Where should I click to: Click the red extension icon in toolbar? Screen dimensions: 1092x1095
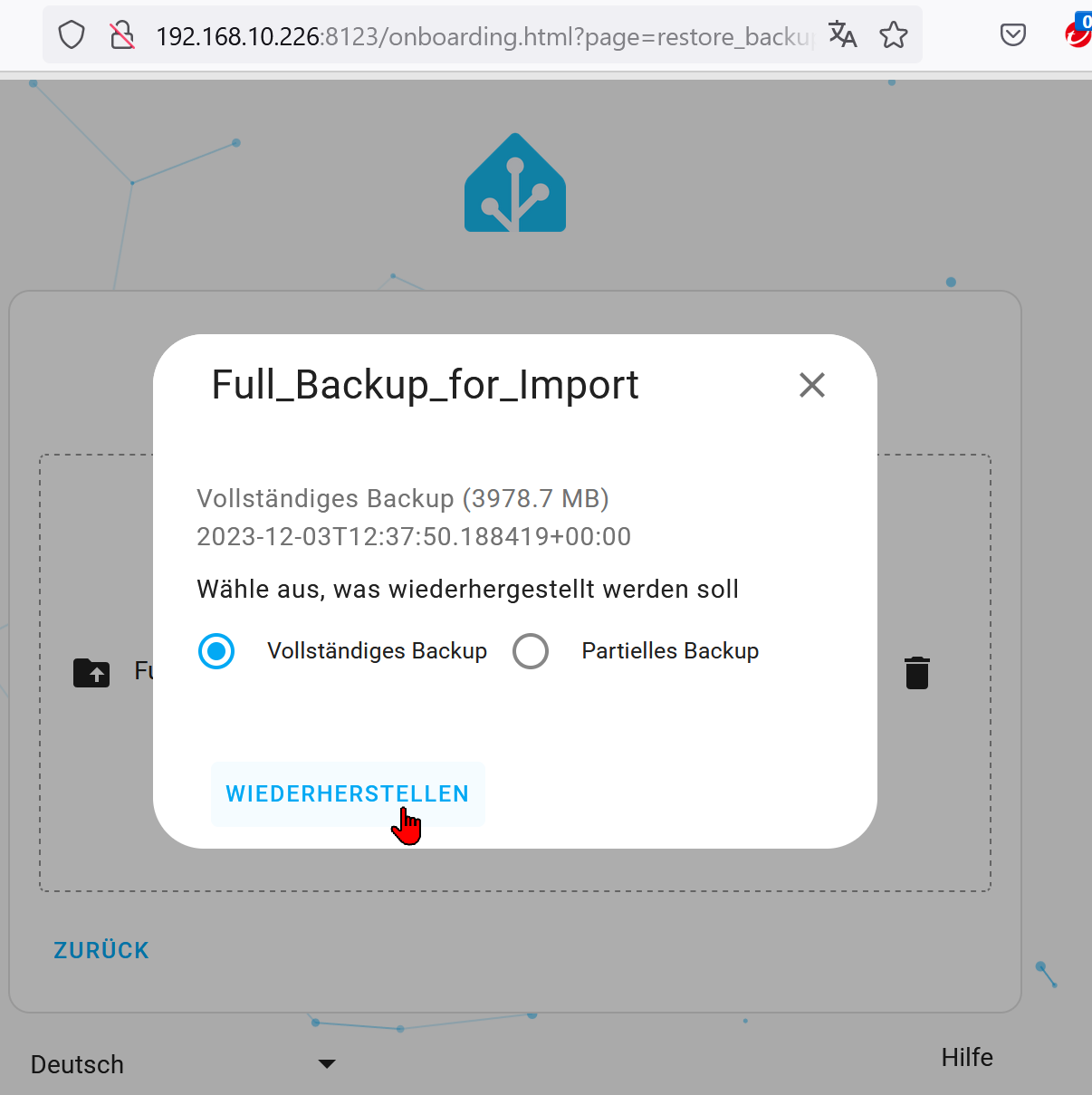click(1078, 34)
